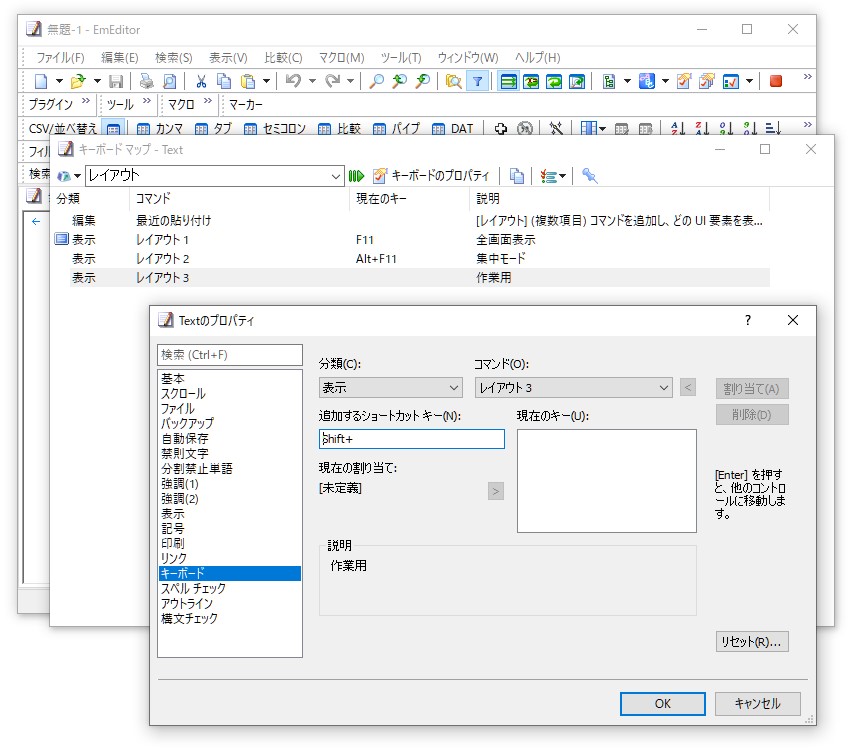Click the DAT mode button

pyautogui.click(x=453, y=129)
